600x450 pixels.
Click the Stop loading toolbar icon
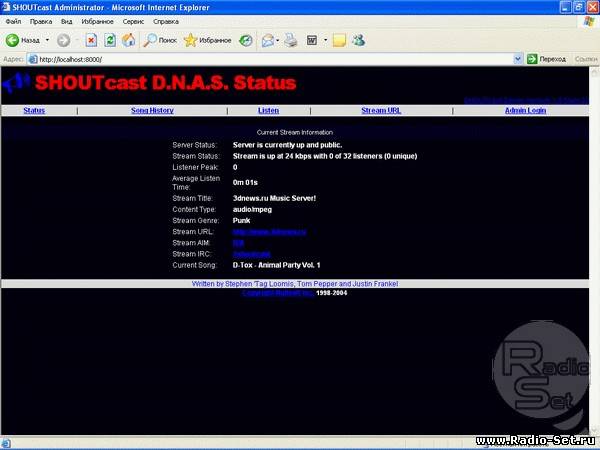coord(91,41)
